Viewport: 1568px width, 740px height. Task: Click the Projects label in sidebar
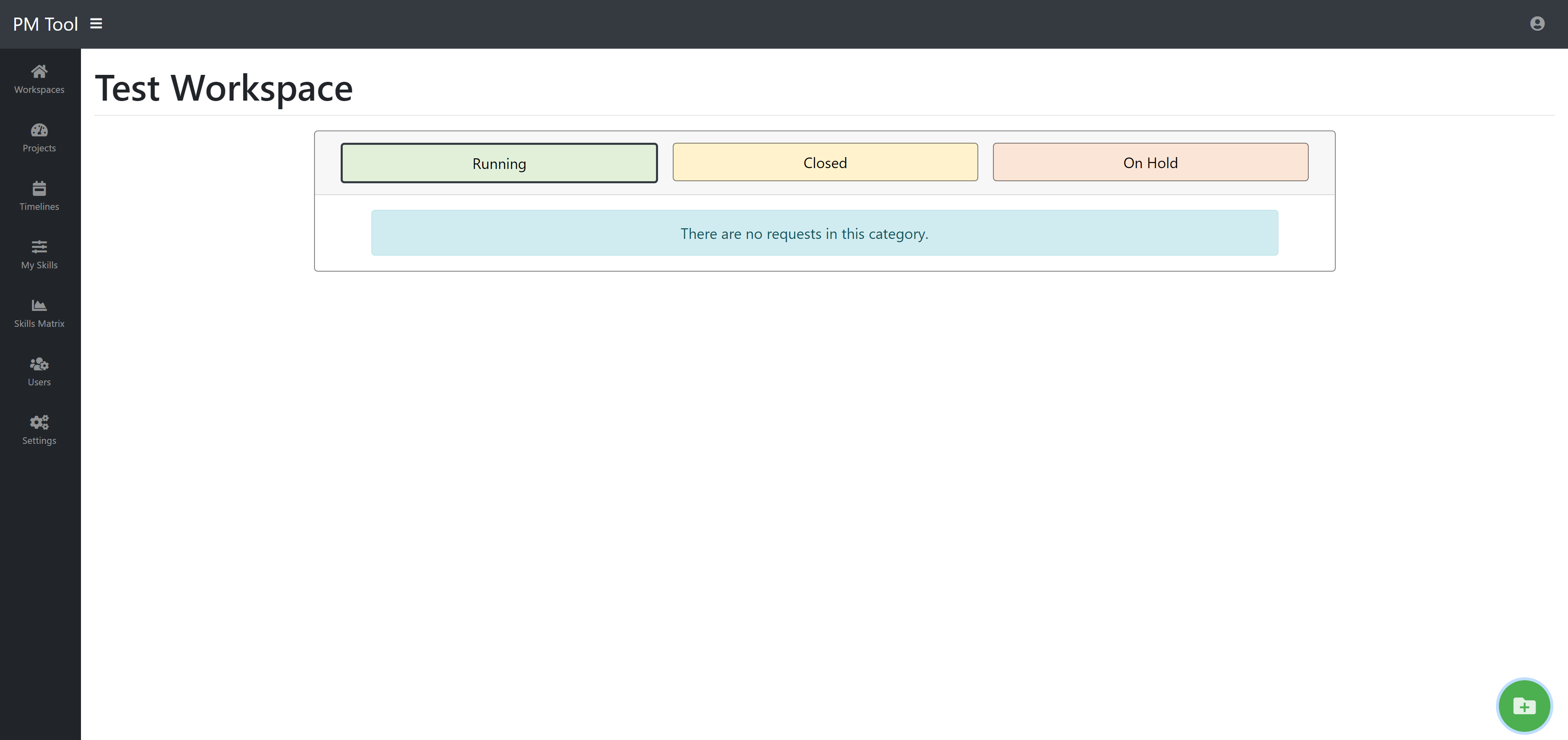tap(39, 148)
